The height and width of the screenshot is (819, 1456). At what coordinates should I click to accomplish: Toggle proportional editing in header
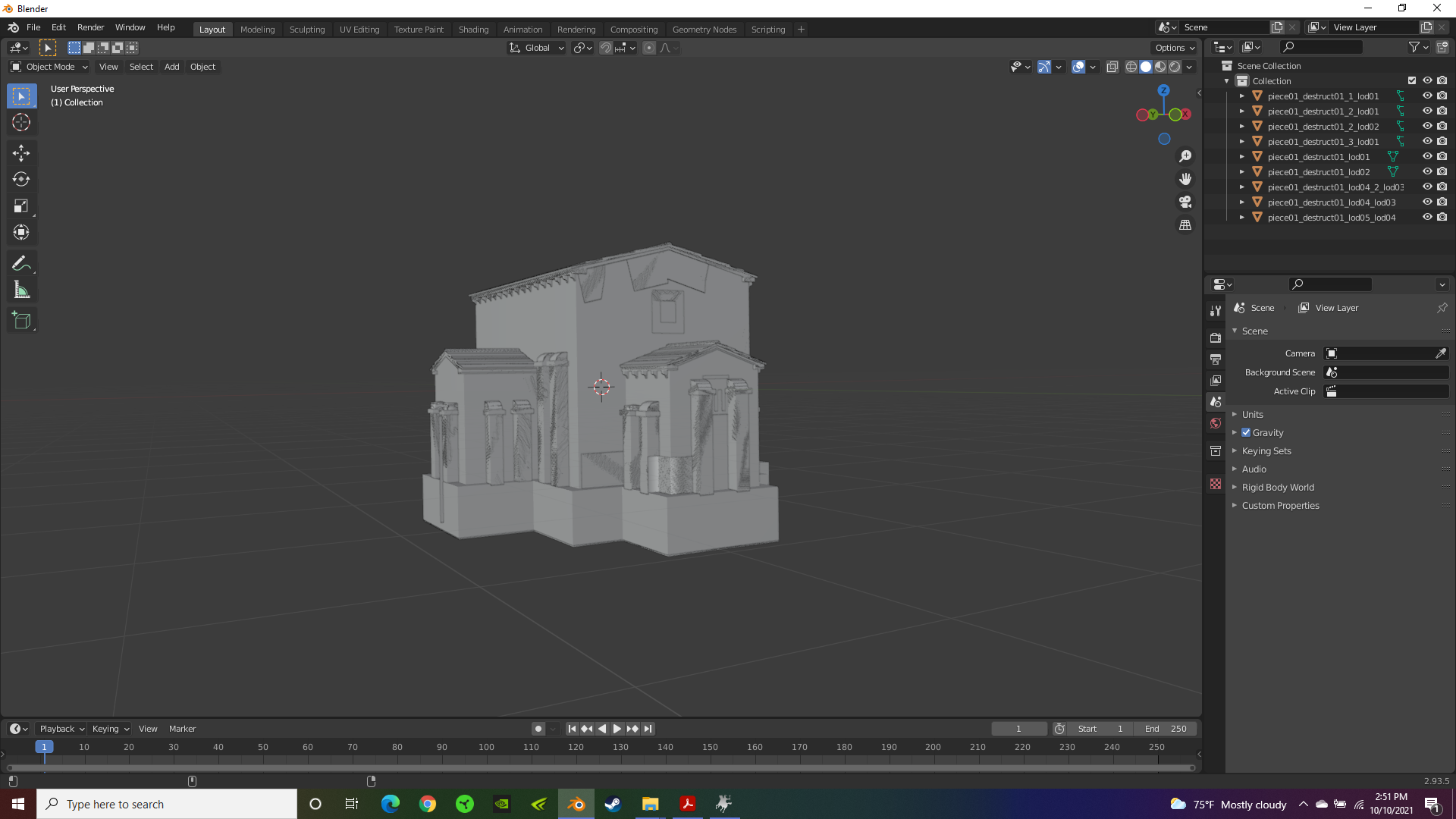(x=649, y=48)
